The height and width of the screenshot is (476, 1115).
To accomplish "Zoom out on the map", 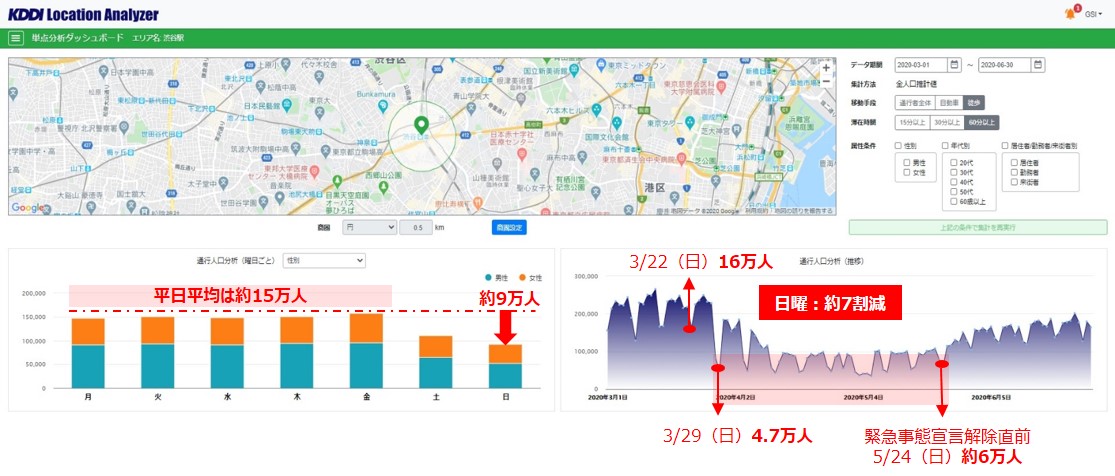I will pyautogui.click(x=826, y=81).
